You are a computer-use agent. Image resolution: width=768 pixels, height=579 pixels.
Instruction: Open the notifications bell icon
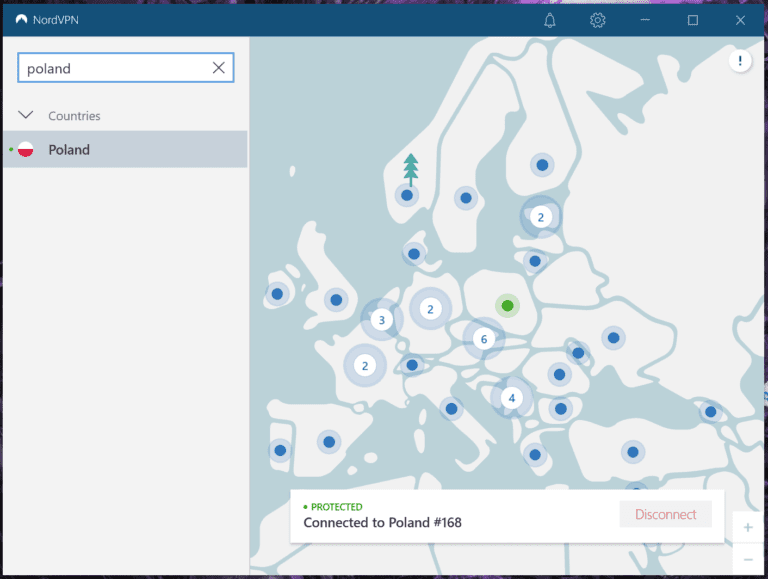(550, 20)
